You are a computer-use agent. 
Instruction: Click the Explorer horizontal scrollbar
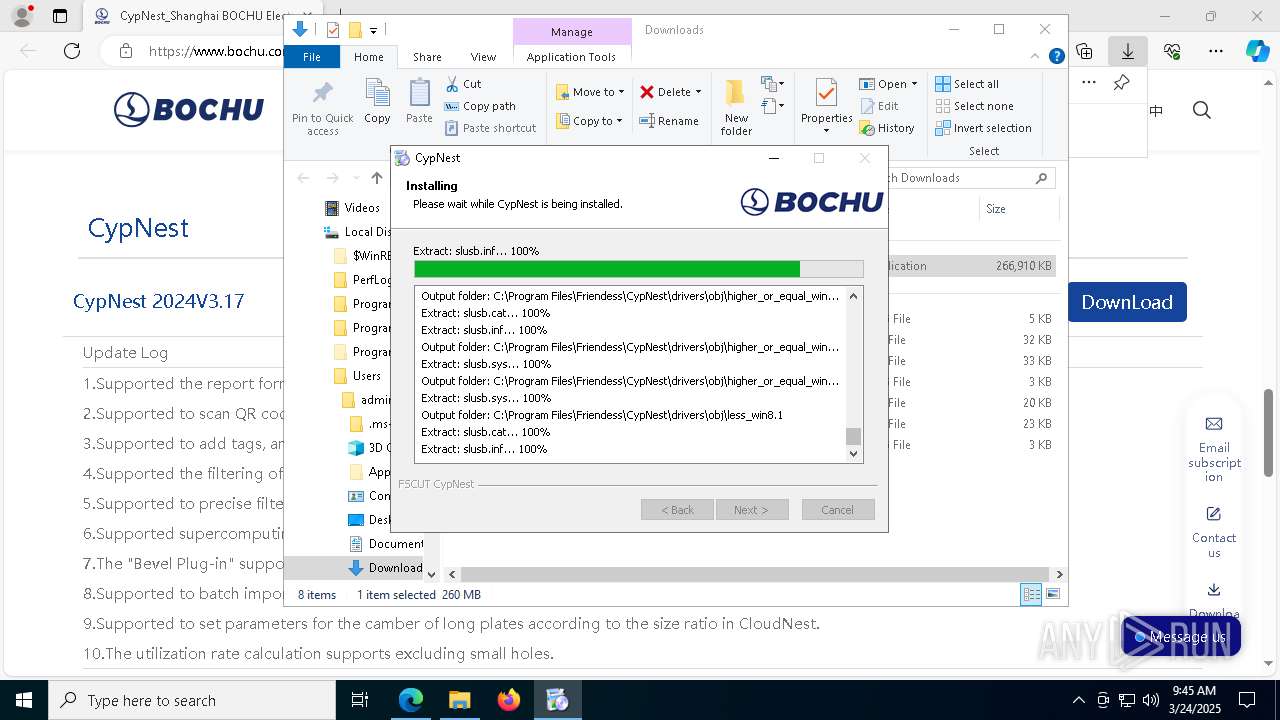click(x=756, y=575)
